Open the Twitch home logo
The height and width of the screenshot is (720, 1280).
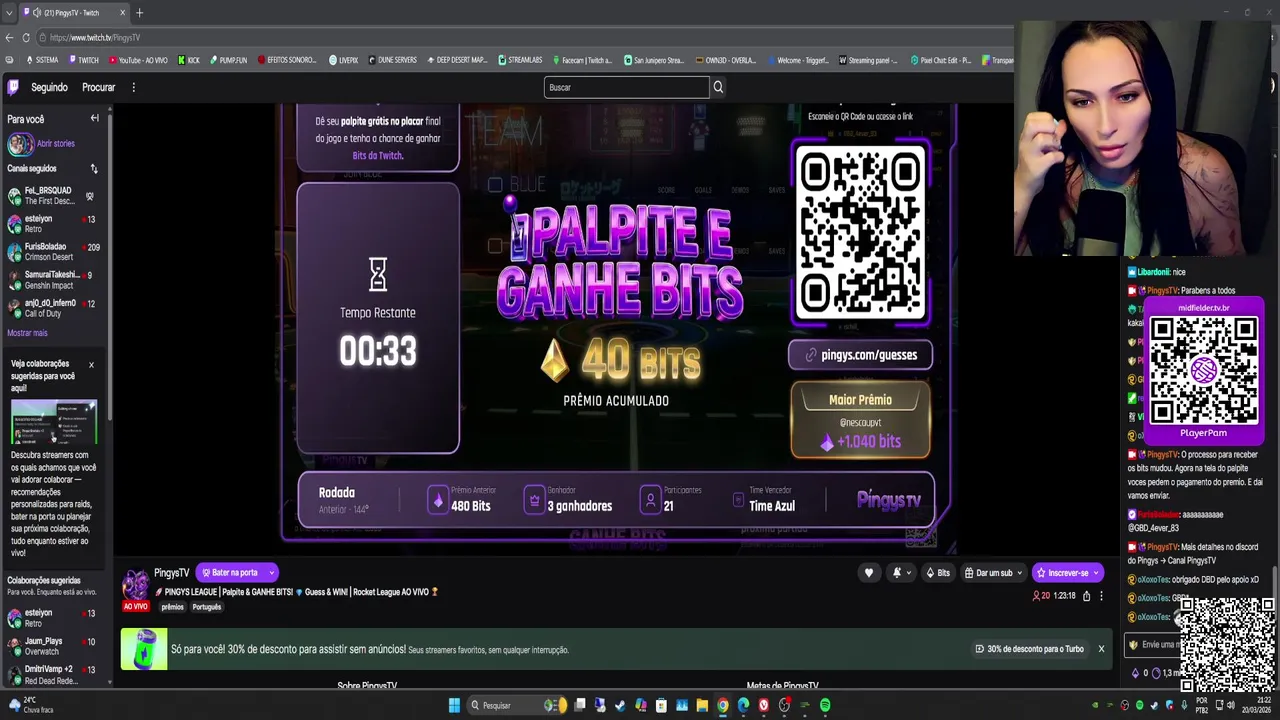point(14,87)
